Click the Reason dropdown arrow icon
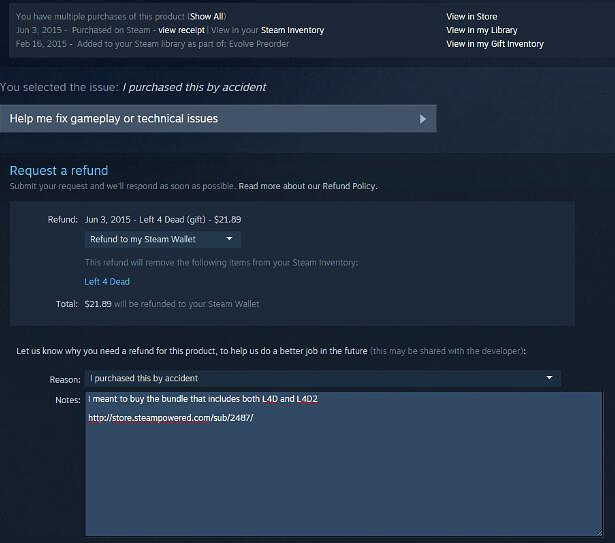The height and width of the screenshot is (543, 615). (x=549, y=378)
